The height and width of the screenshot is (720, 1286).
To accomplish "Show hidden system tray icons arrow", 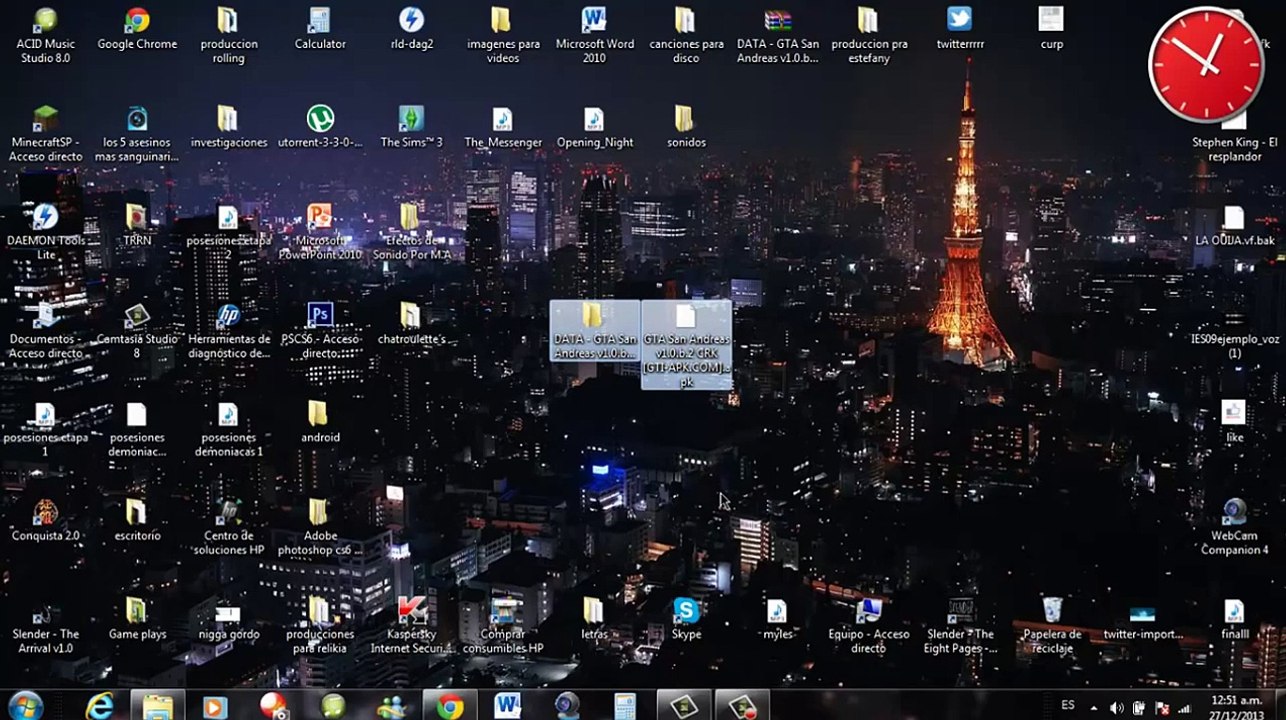I will pos(1093,708).
